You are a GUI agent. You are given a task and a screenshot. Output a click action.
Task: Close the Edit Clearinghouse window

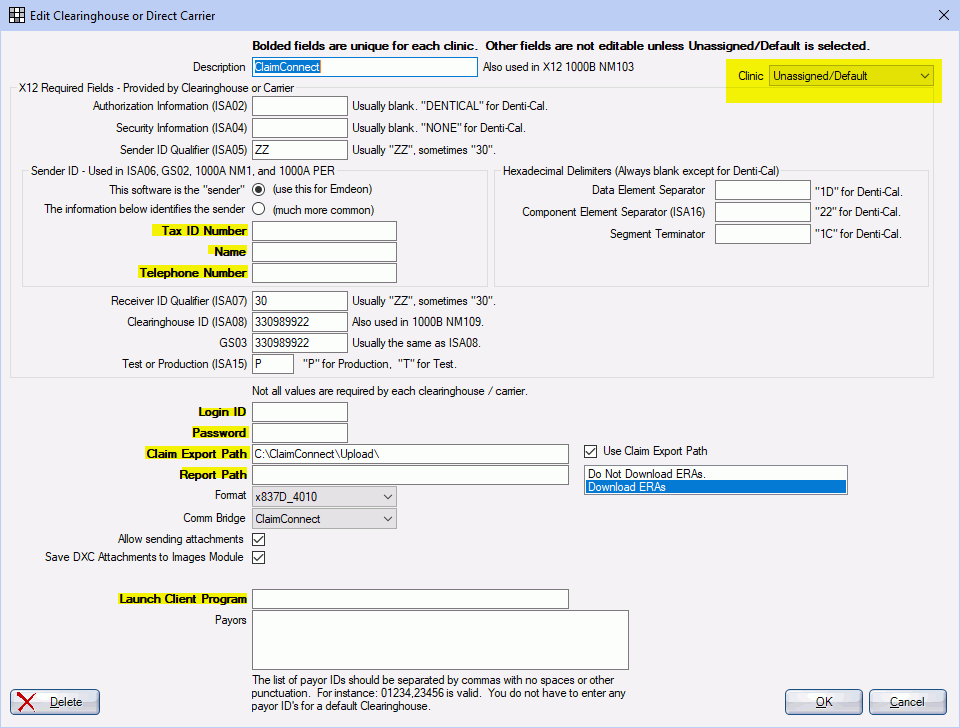coord(943,15)
